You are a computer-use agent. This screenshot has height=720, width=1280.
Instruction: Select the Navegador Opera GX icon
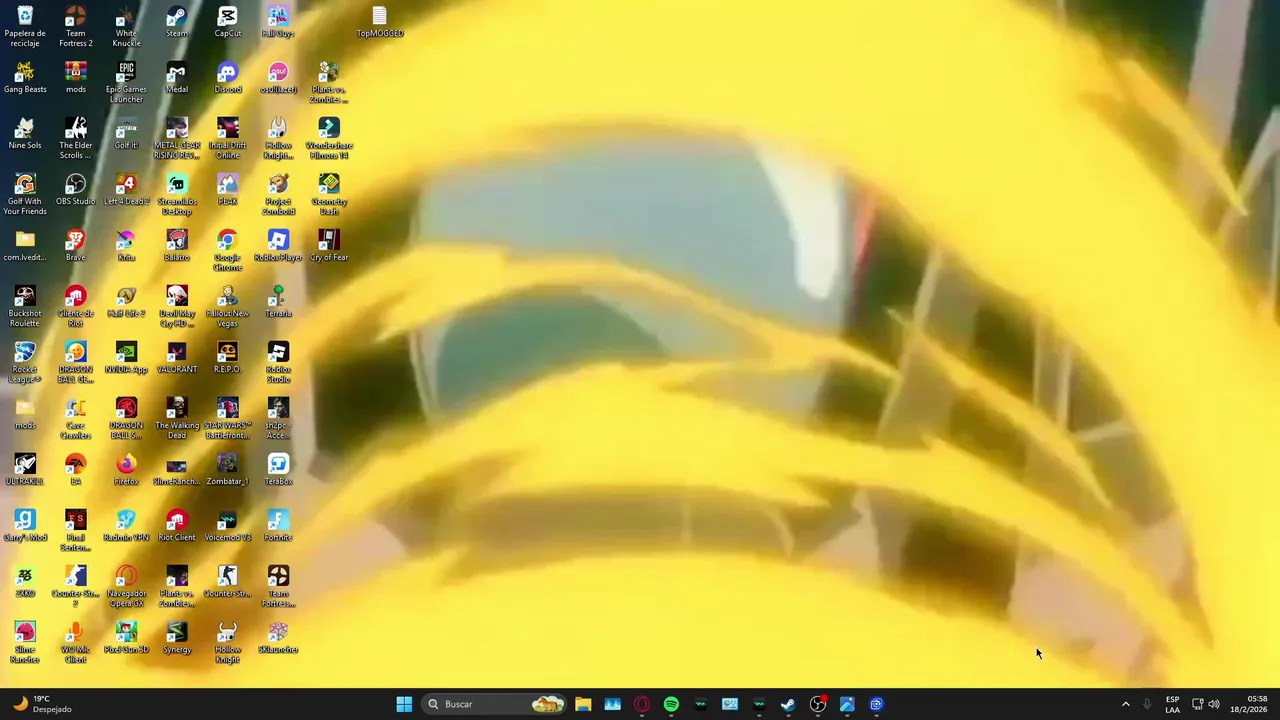coord(126,586)
